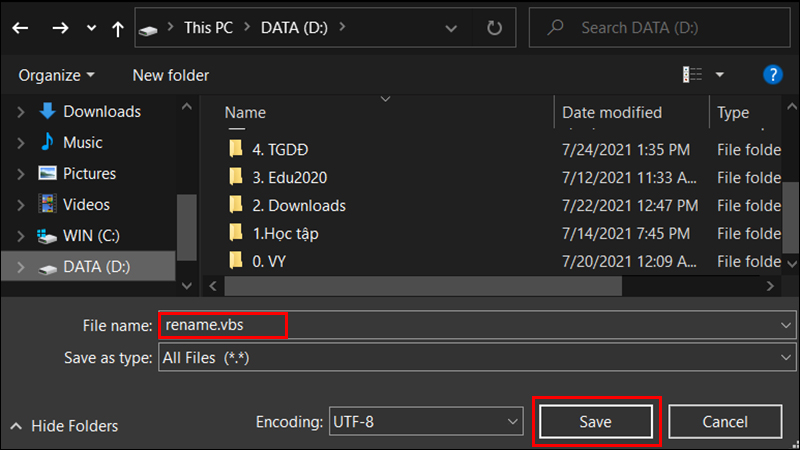800x450 pixels.
Task: Open Help with the question mark icon
Action: tap(772, 75)
